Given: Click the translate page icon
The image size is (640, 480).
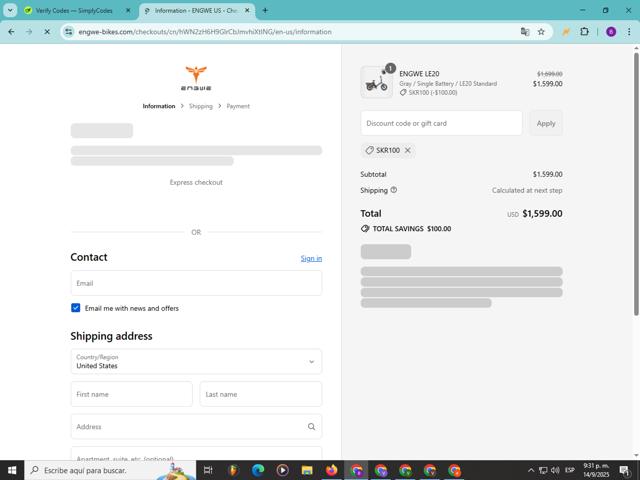Looking at the screenshot, I should [x=525, y=31].
